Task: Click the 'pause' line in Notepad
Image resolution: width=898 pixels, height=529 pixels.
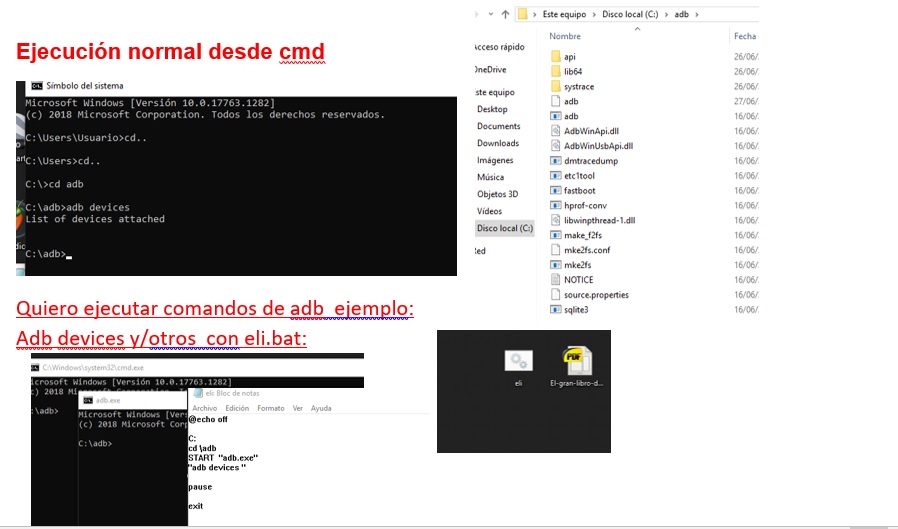Action: click(200, 487)
